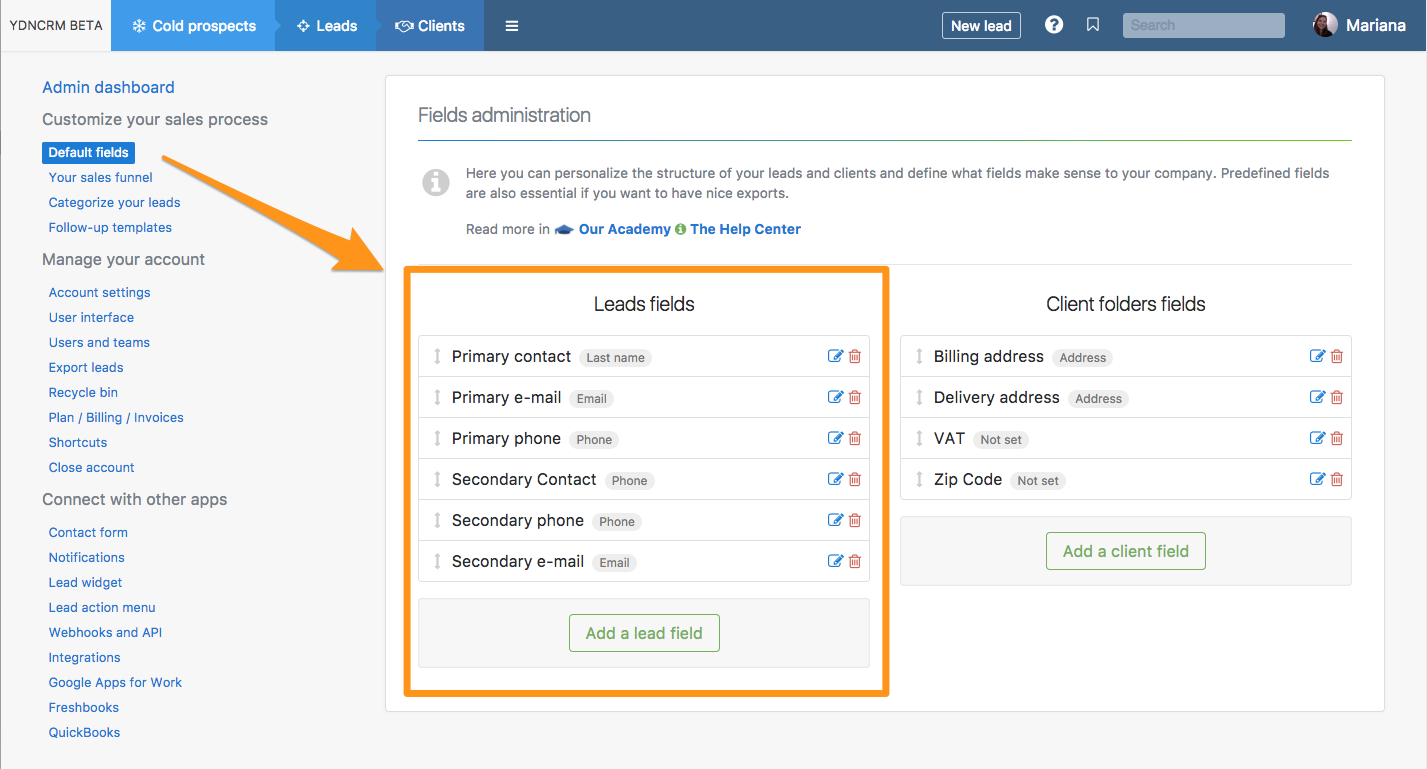Open the help question mark icon
The image size is (1427, 769).
pos(1054,25)
